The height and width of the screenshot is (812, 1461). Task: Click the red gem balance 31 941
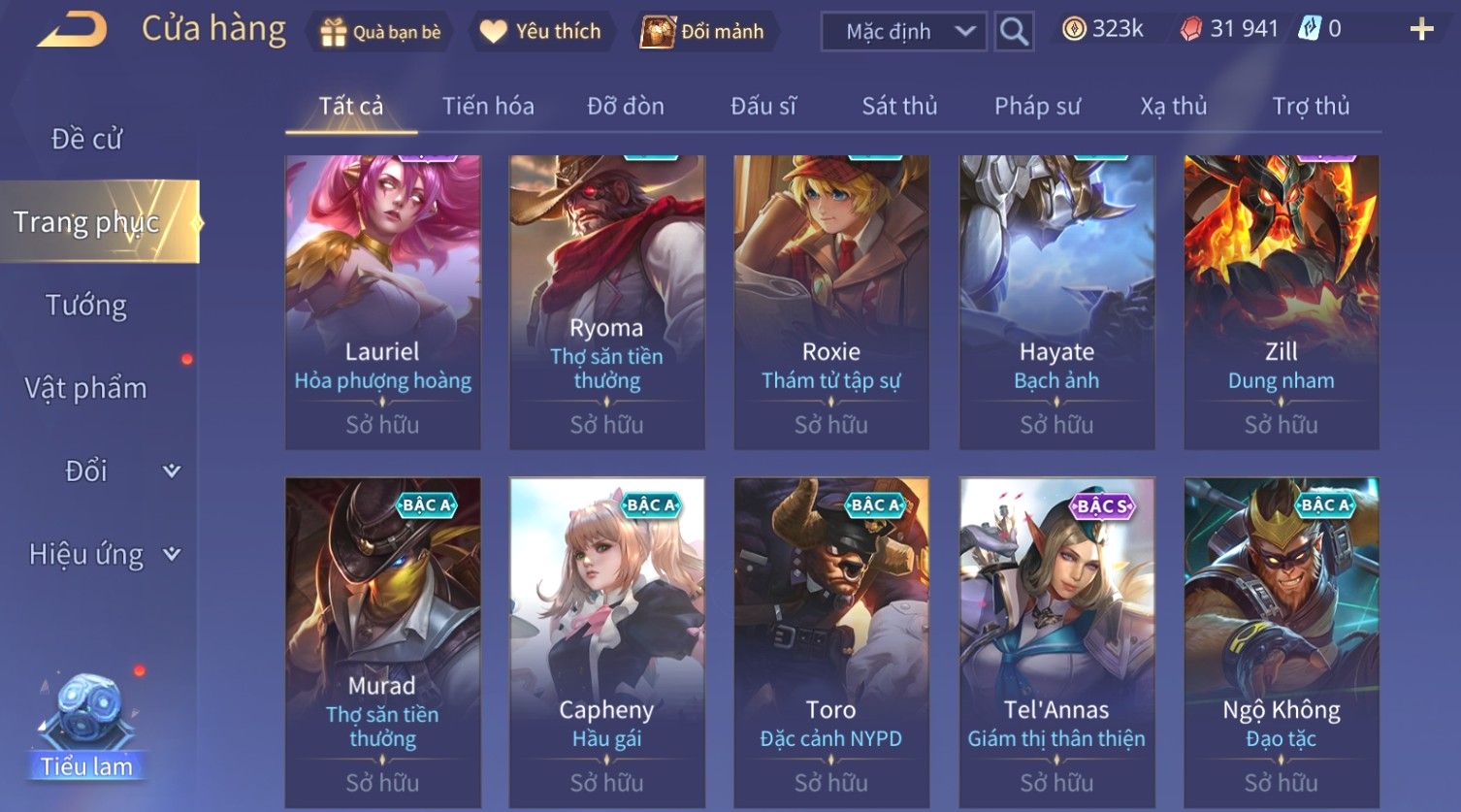[1229, 30]
